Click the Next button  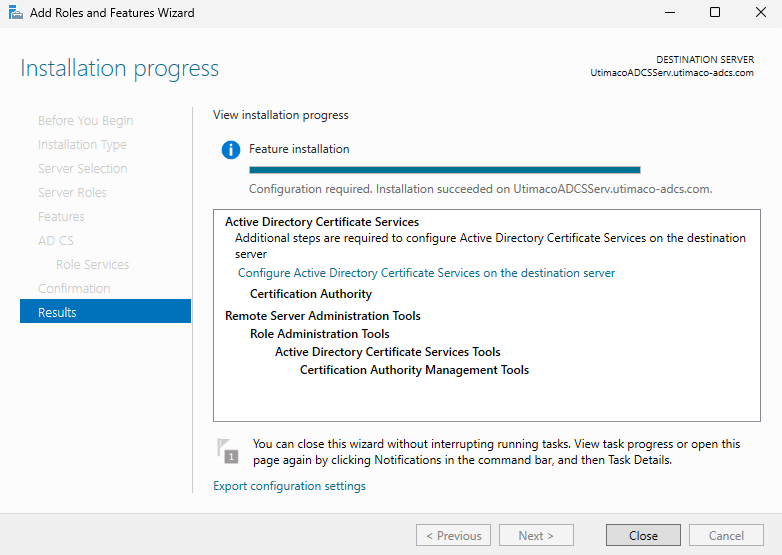pyautogui.click(x=536, y=535)
